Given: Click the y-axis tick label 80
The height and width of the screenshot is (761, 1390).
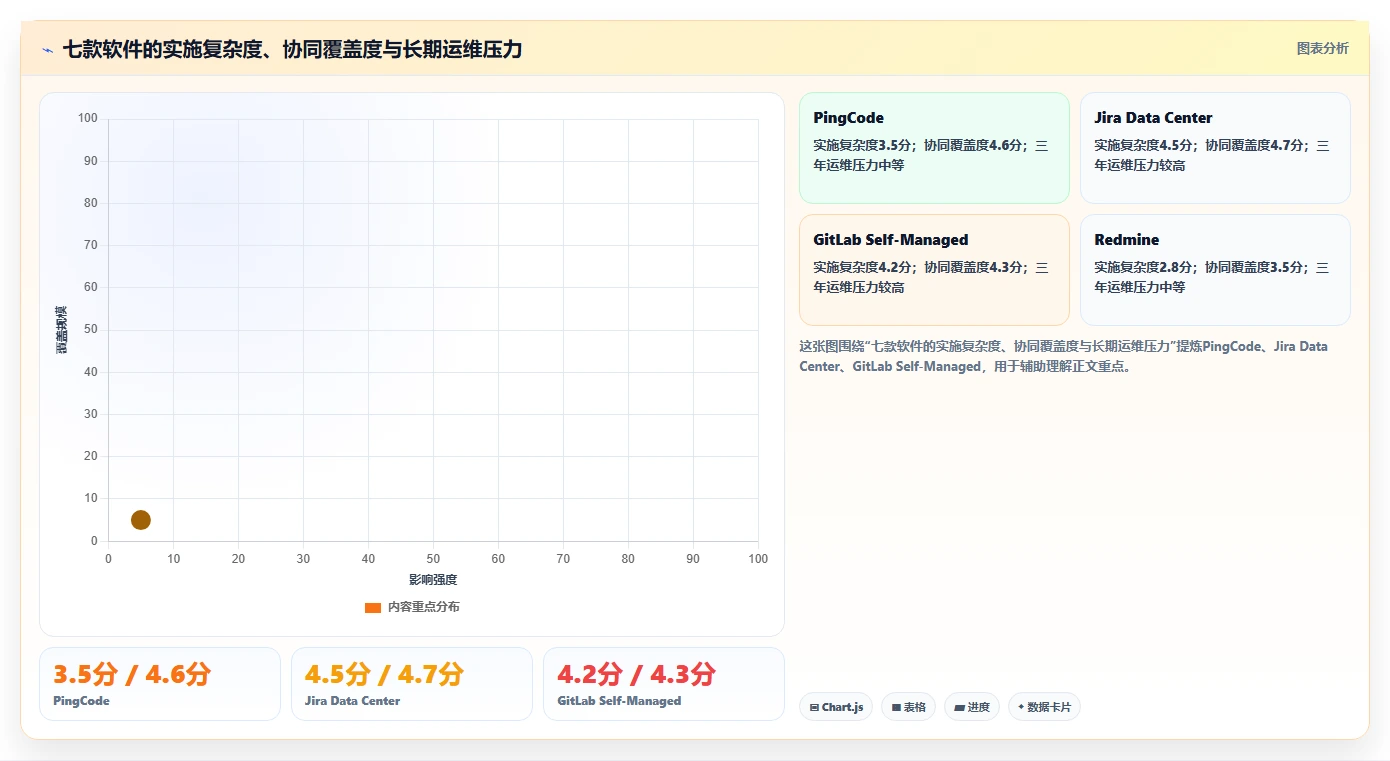Looking at the screenshot, I should [90, 203].
